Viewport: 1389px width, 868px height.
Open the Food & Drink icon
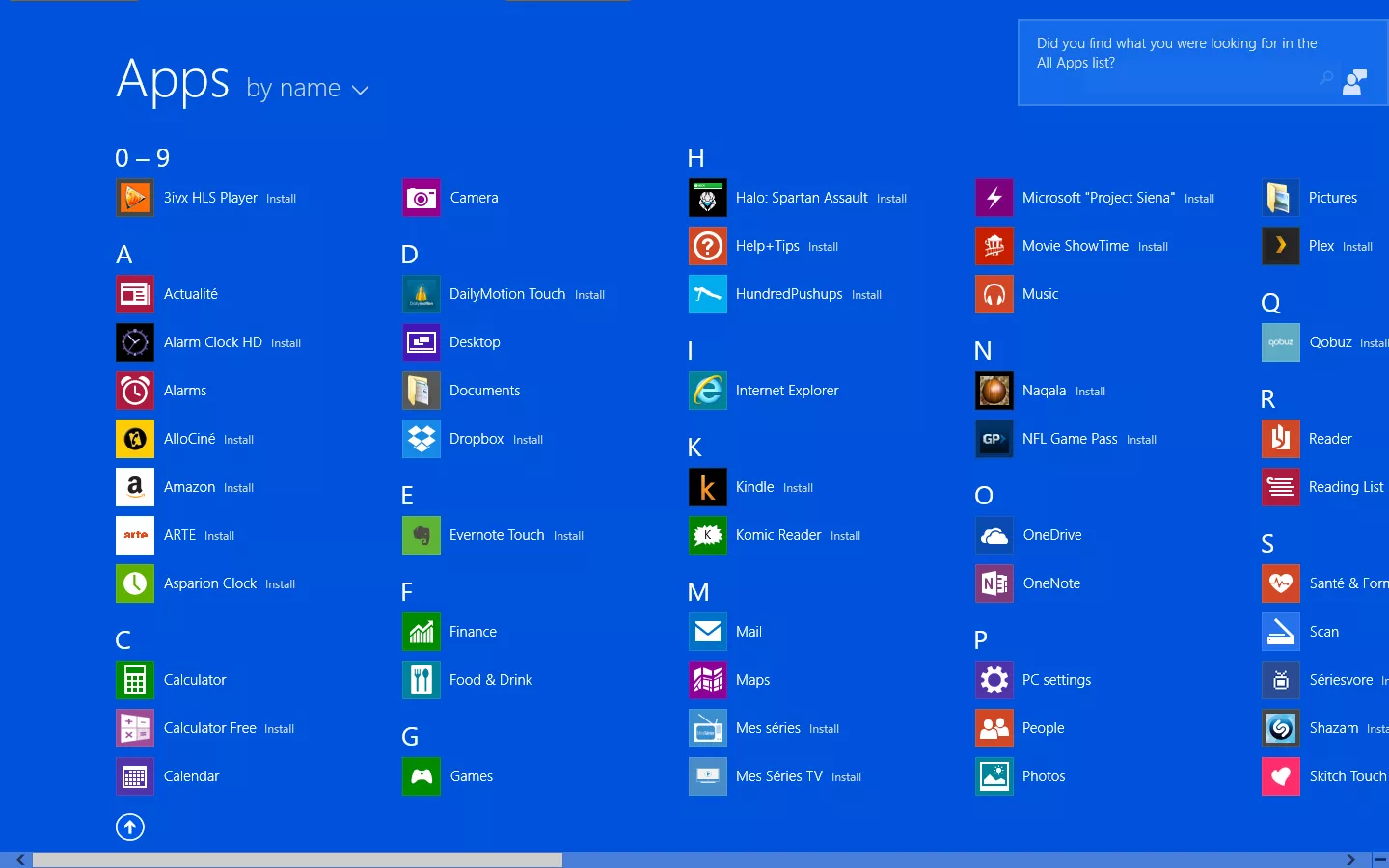click(422, 680)
